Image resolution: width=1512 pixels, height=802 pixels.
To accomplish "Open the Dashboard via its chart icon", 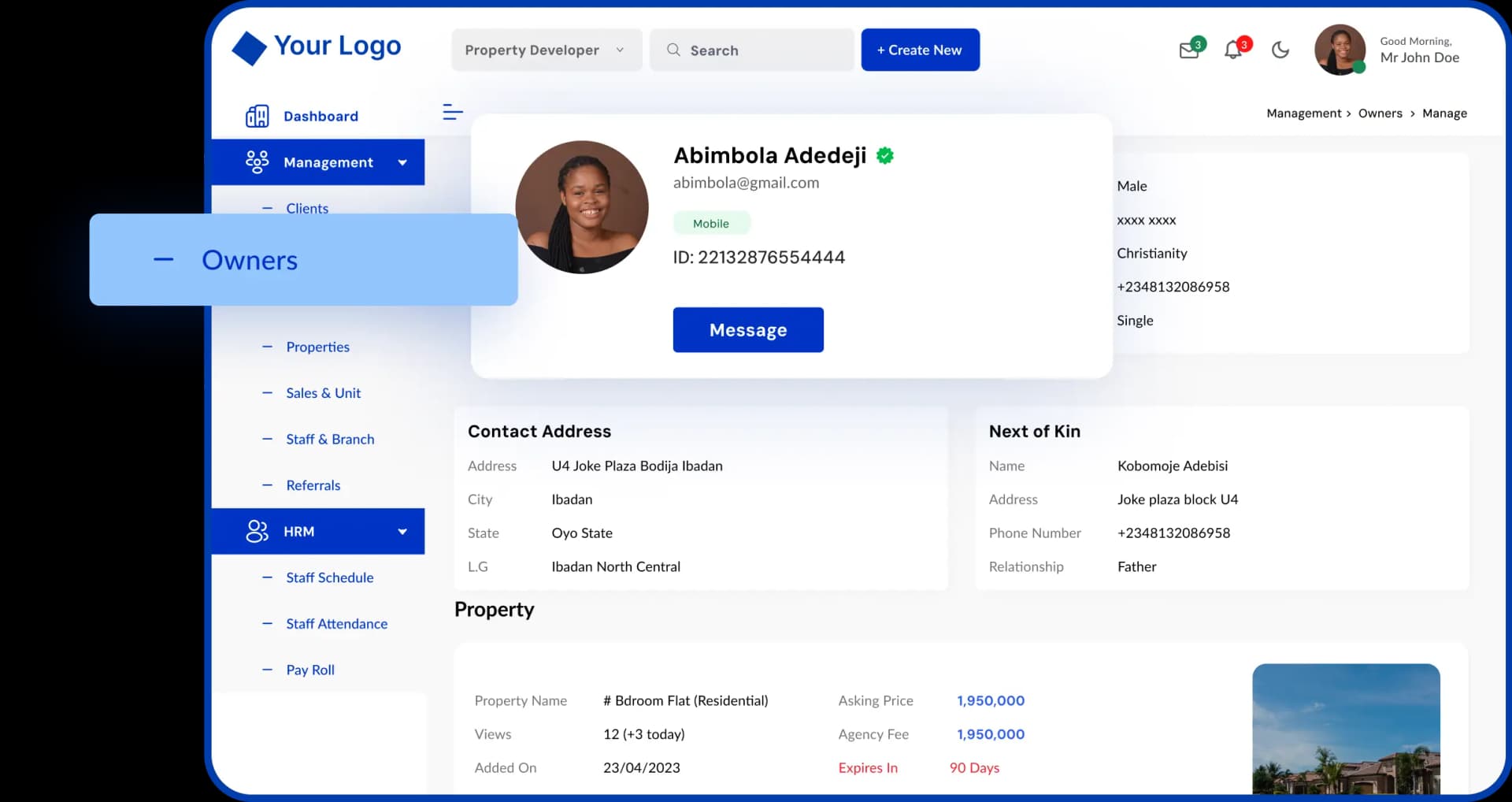I will coord(258,116).
